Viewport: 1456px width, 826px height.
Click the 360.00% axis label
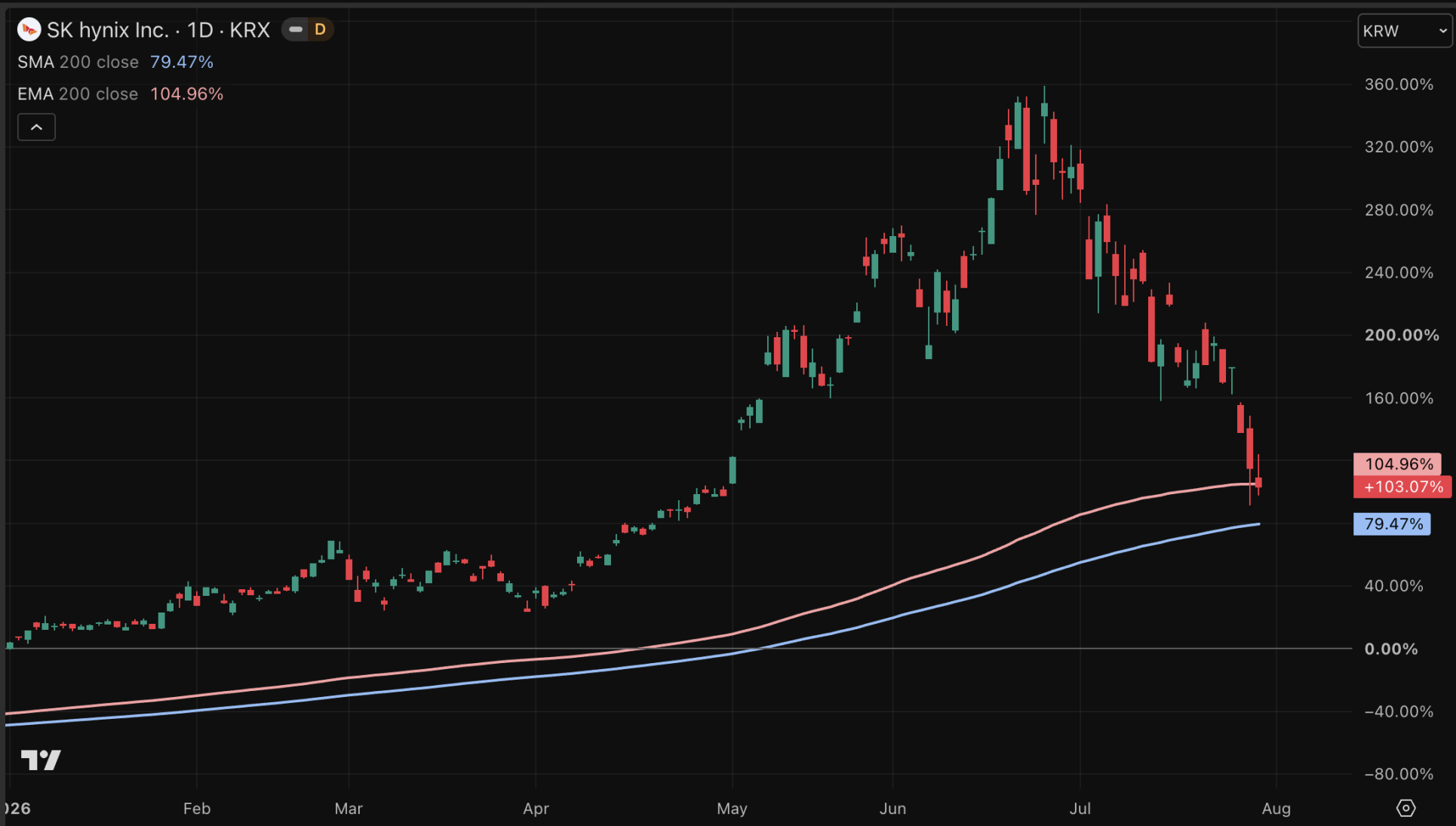1399,84
